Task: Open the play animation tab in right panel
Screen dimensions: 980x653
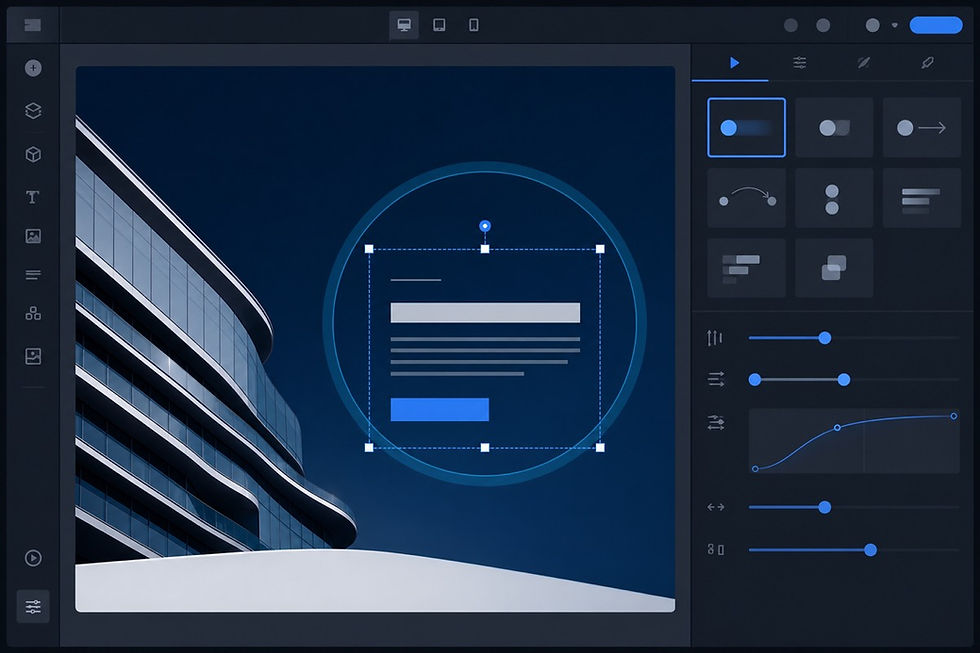Action: pyautogui.click(x=734, y=62)
